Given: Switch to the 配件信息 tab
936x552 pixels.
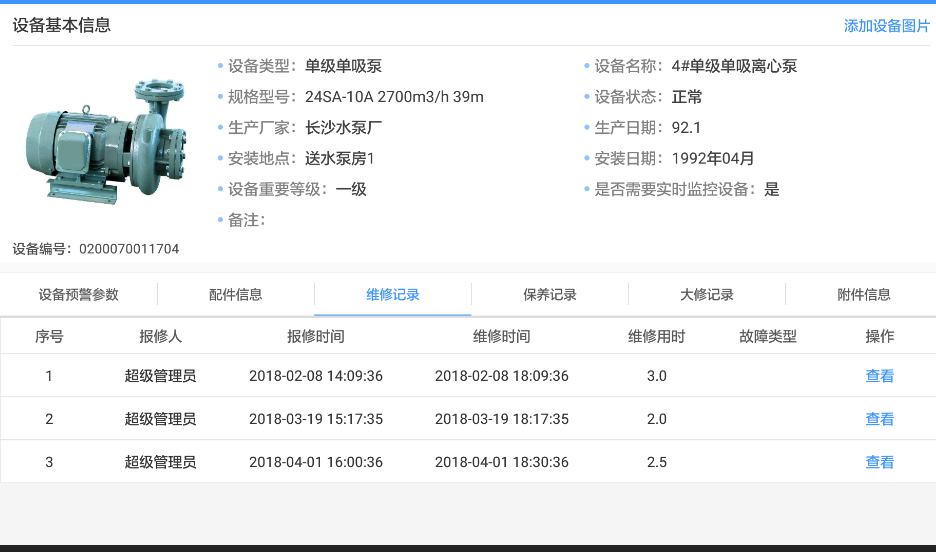Looking at the screenshot, I should tap(235, 294).
